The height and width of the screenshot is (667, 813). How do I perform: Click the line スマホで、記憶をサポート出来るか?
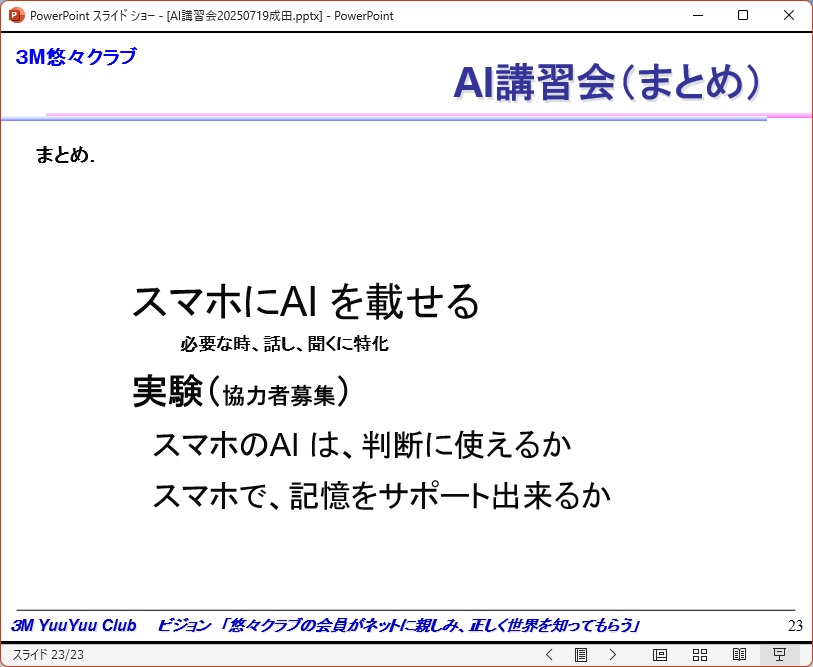coord(381,496)
